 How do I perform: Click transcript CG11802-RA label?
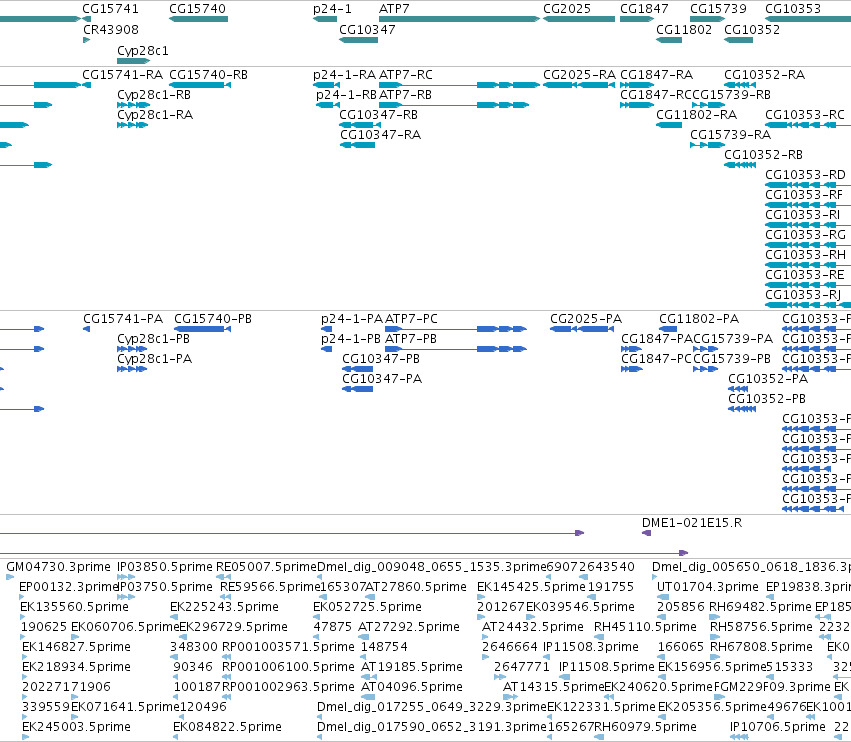tap(697, 115)
